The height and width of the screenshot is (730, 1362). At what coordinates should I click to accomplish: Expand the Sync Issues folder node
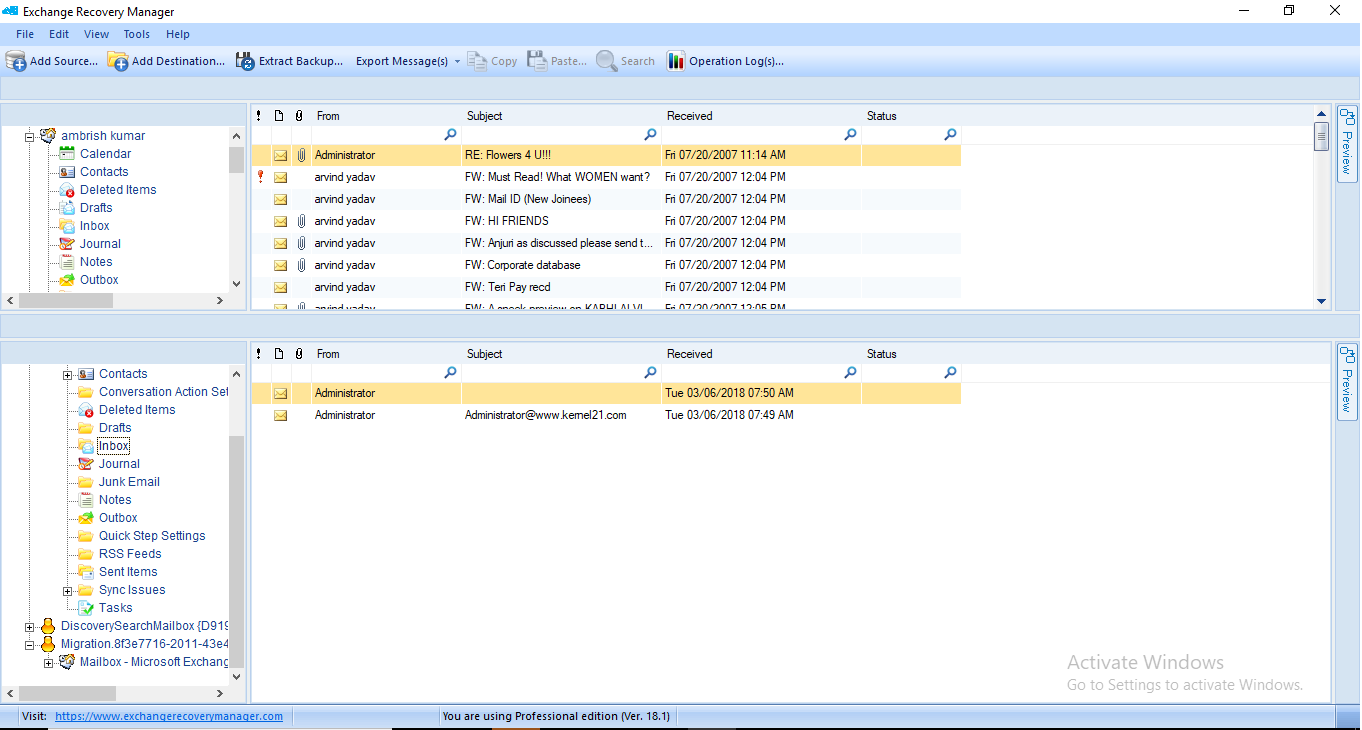(68, 590)
